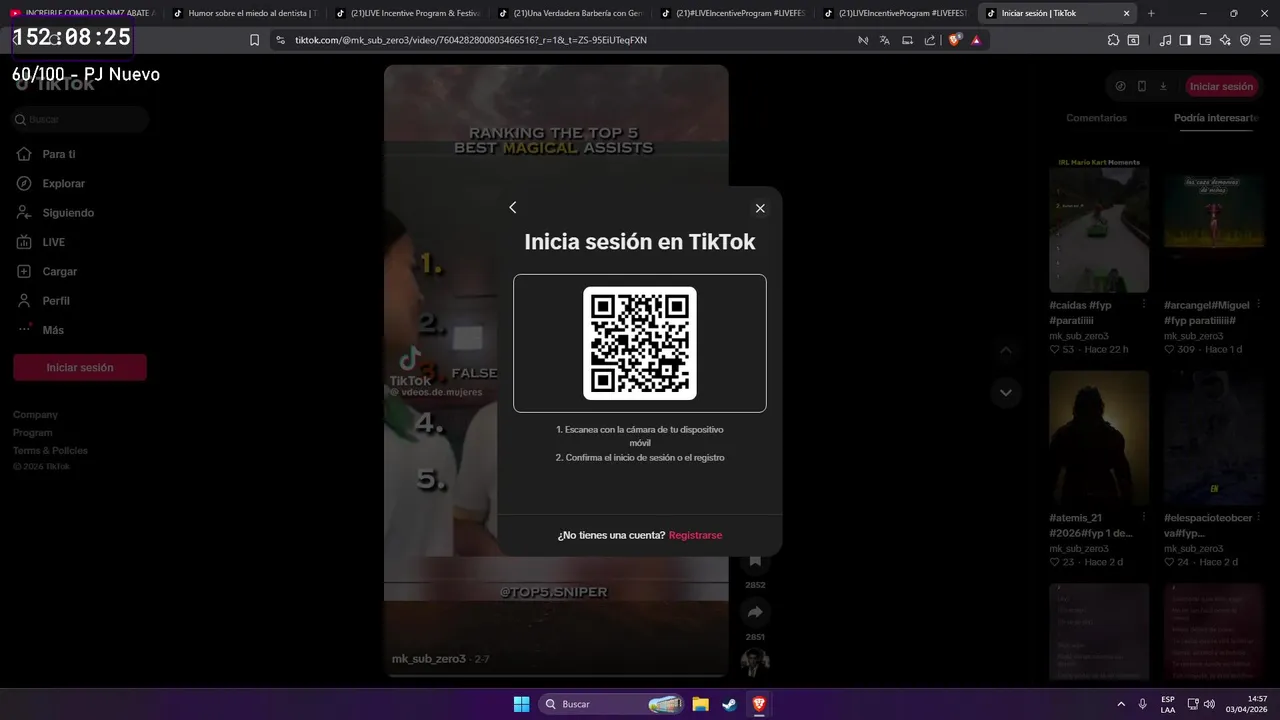Click the share arrow above 2851

coord(755,612)
